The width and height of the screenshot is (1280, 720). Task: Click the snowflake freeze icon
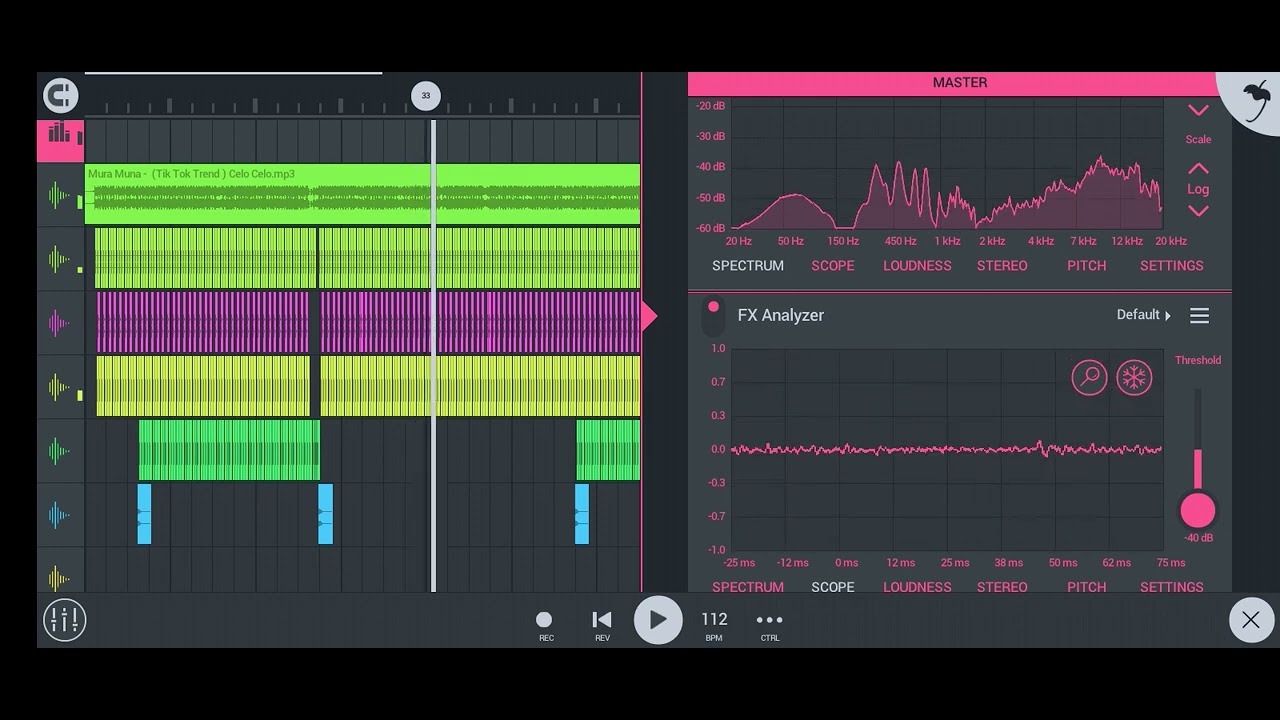pyautogui.click(x=1134, y=378)
